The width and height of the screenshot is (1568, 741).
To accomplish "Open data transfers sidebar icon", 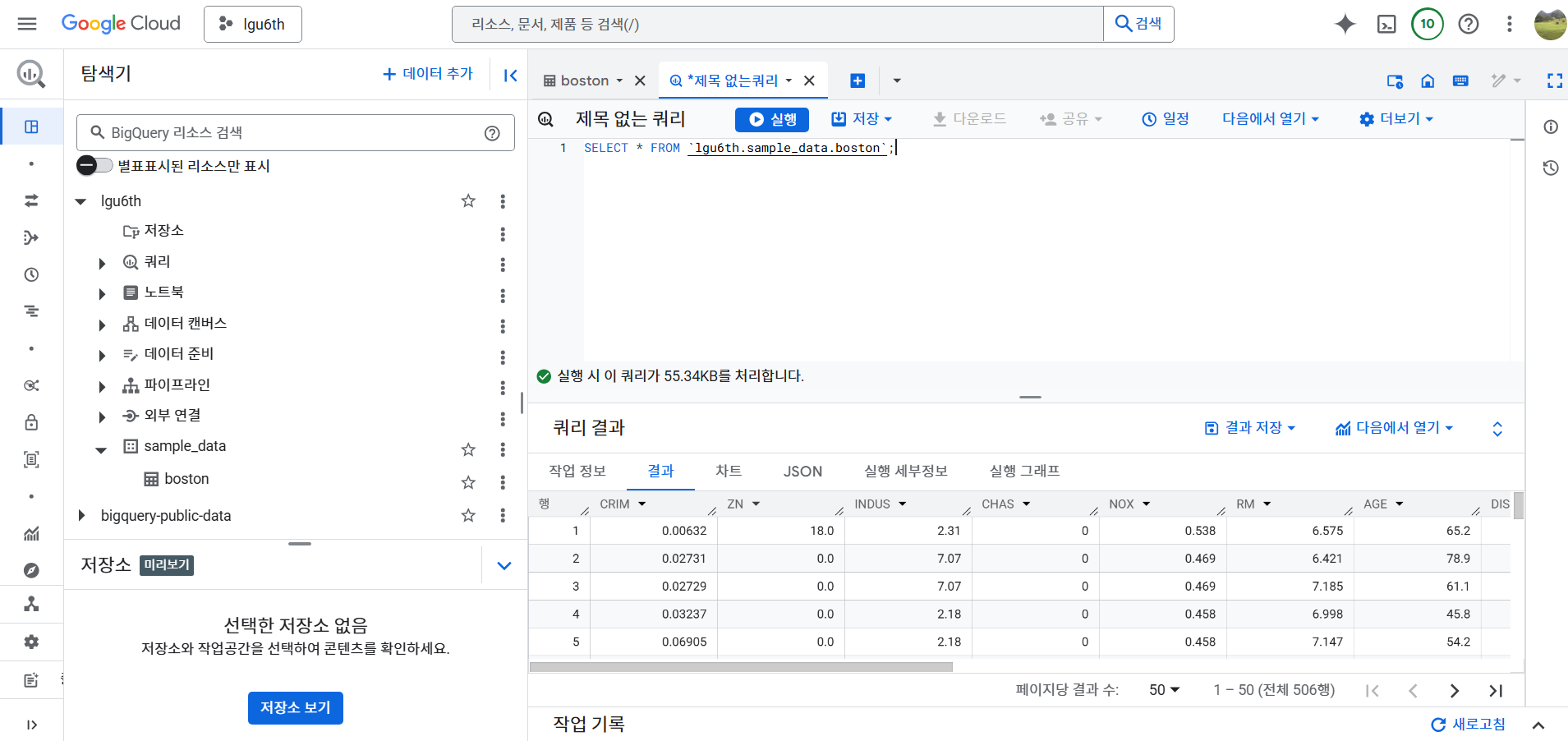I will pos(31,200).
